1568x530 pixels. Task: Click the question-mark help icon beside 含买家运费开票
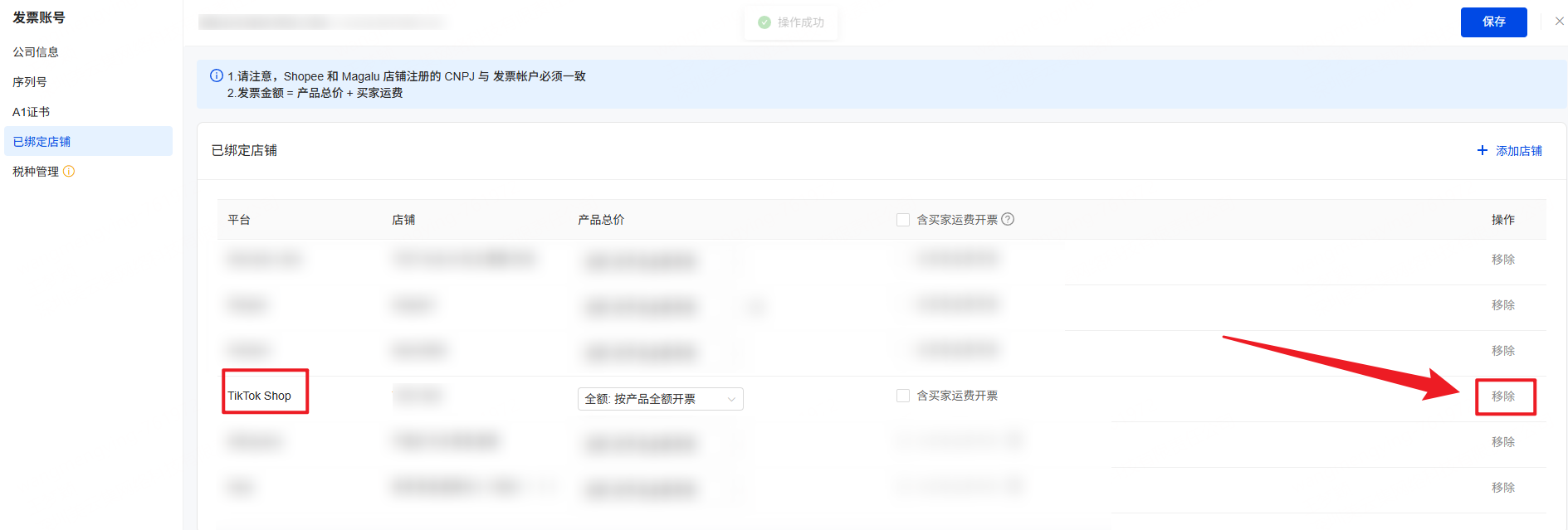pyautogui.click(x=1008, y=220)
